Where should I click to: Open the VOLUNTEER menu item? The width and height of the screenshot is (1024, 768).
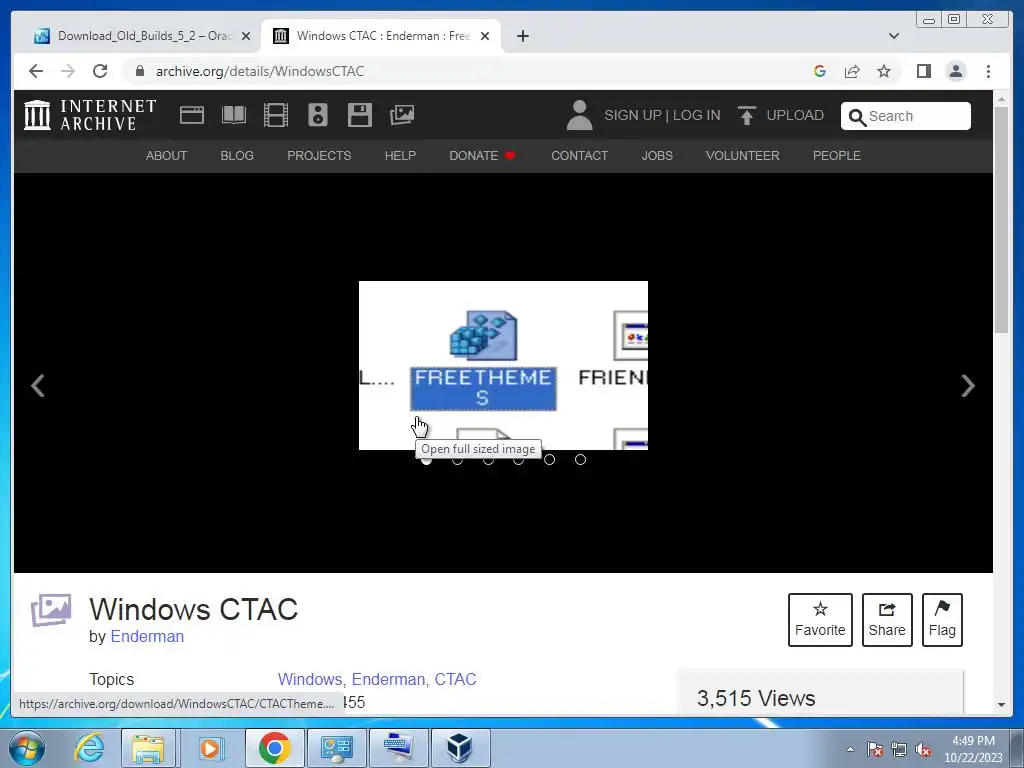coord(743,155)
